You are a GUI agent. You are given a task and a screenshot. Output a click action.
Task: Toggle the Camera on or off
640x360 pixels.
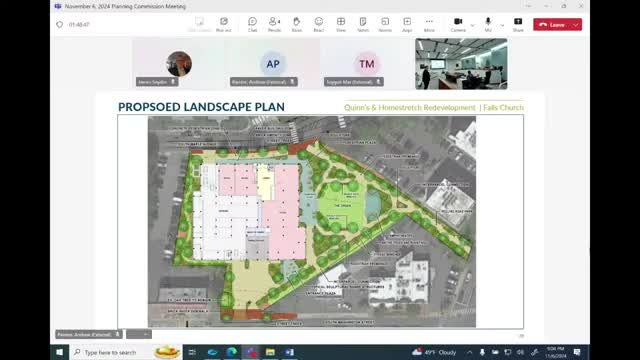458,24
